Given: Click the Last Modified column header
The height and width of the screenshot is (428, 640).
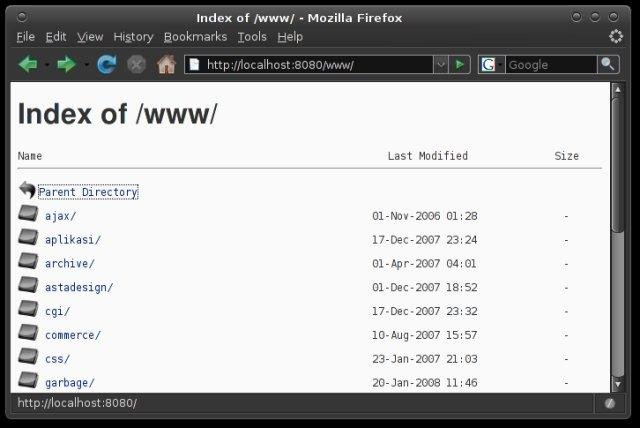Looking at the screenshot, I should (x=428, y=156).
